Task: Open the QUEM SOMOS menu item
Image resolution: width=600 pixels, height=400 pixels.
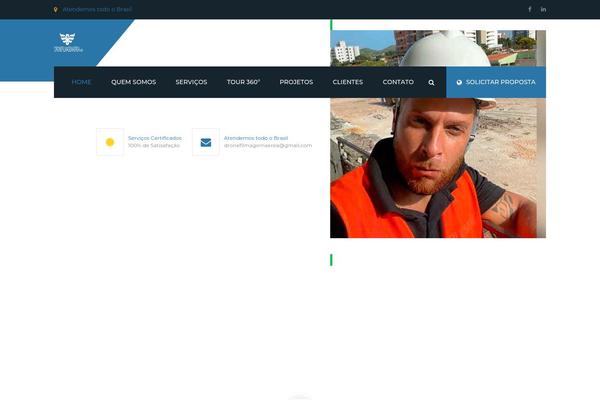Action: pyautogui.click(x=134, y=82)
